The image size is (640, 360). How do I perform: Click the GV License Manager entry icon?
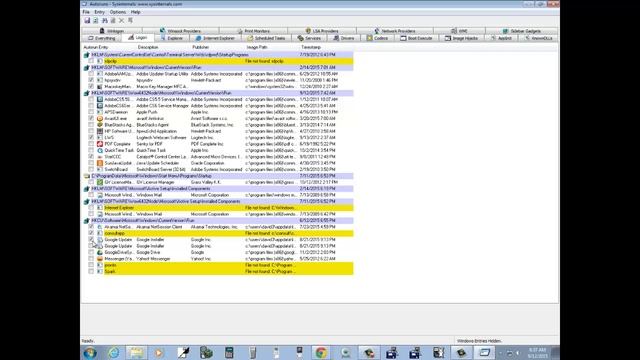100,182
